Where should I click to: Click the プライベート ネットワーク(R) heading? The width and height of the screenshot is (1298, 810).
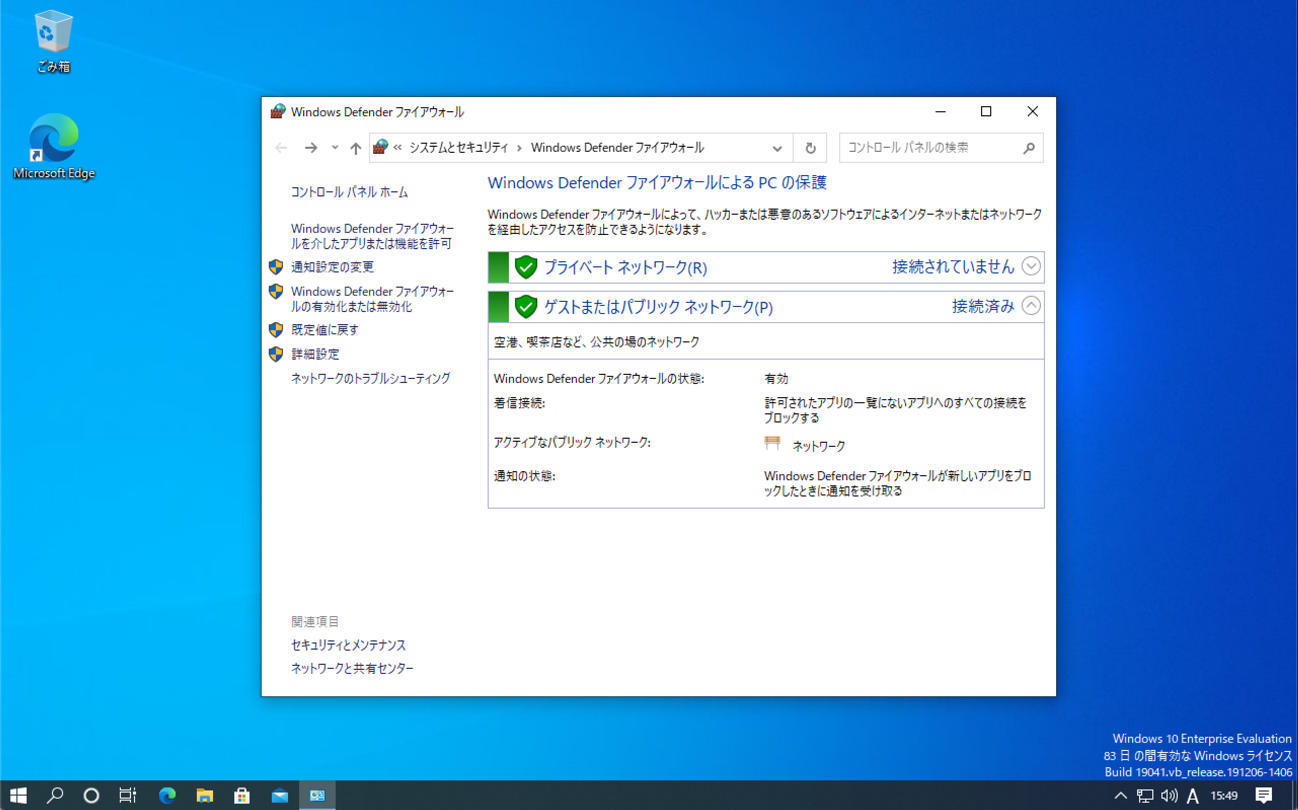pyautogui.click(x=625, y=268)
